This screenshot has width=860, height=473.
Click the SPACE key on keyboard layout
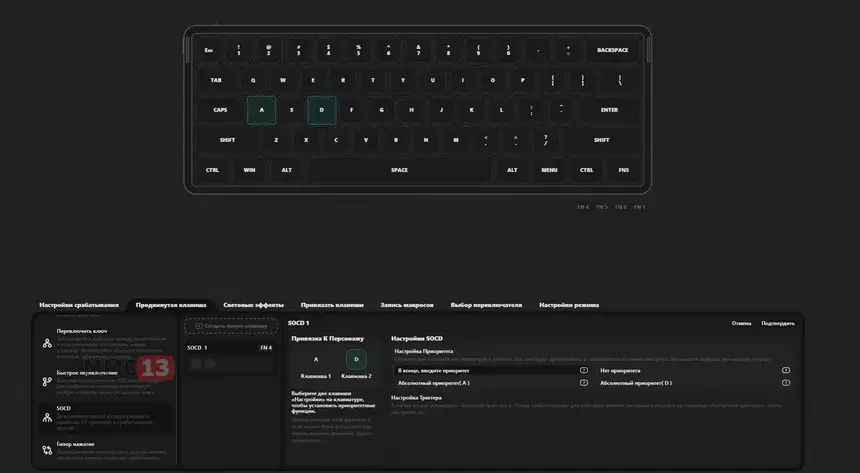[399, 170]
